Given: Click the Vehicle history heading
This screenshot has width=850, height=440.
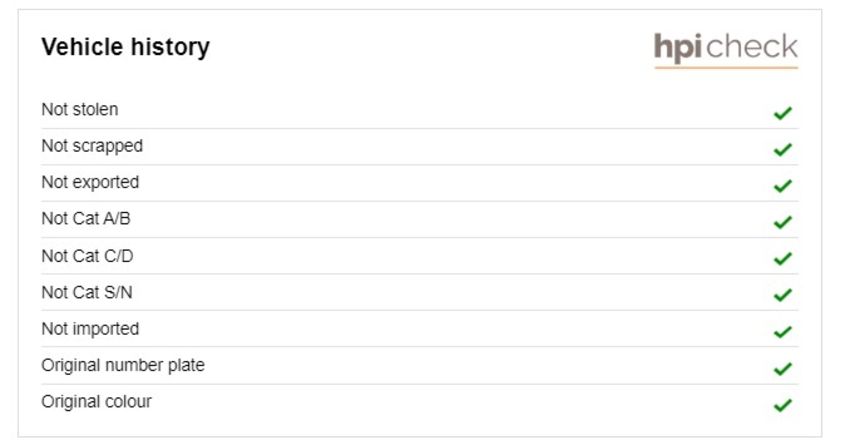Looking at the screenshot, I should pos(125,47).
